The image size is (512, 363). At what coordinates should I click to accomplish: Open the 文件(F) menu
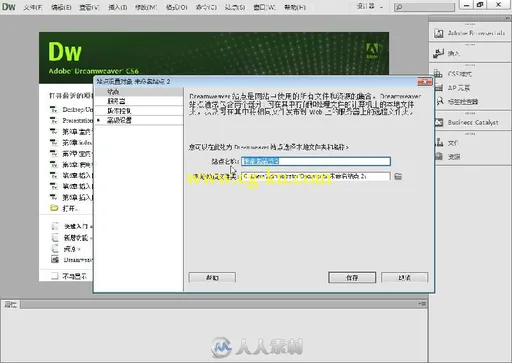coord(33,7)
